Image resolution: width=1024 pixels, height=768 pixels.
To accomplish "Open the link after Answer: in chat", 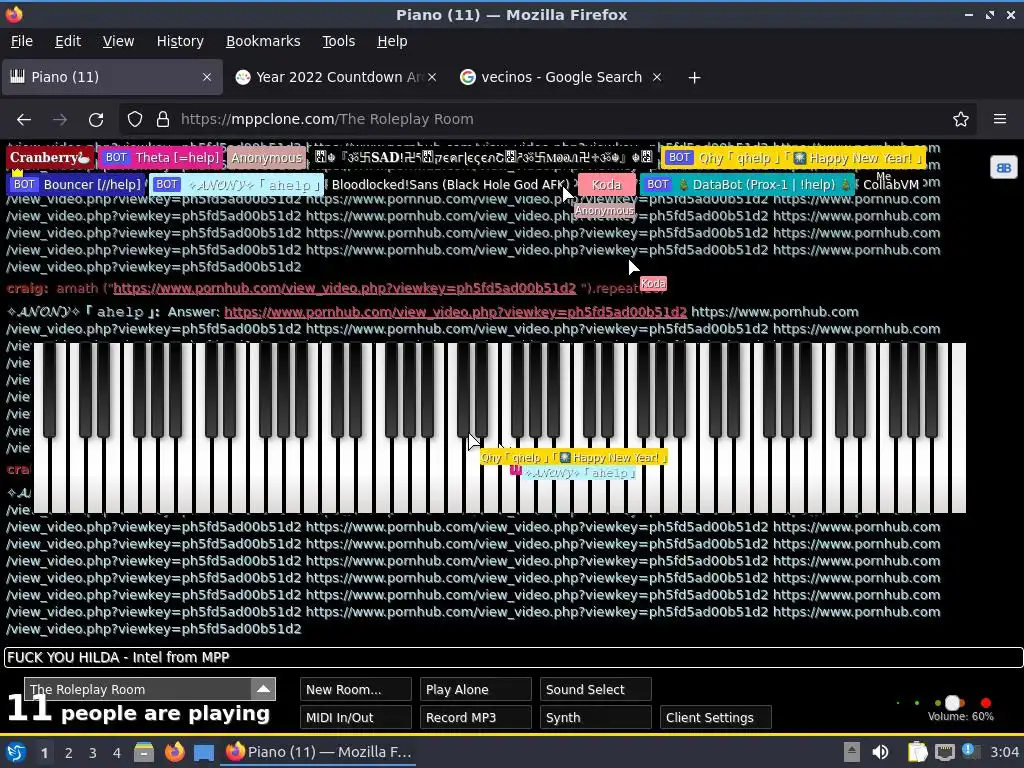I will 455,312.
